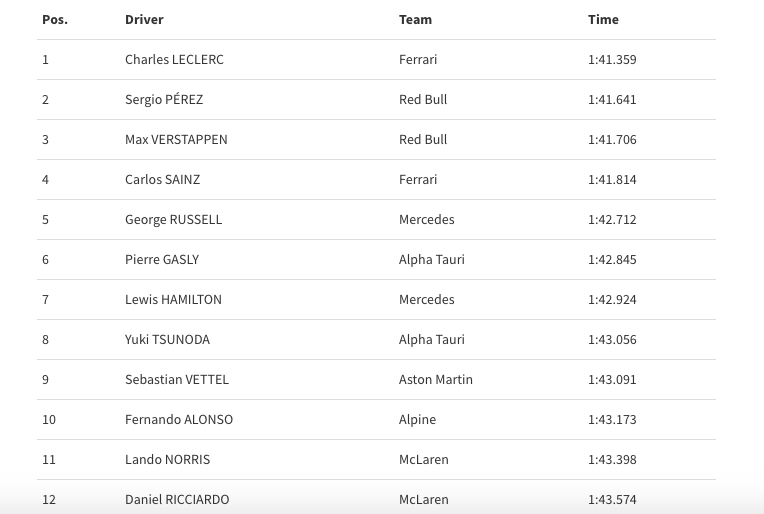Select driver name Charles LECLERC
Screen dimensions: 764x514
tap(174, 59)
